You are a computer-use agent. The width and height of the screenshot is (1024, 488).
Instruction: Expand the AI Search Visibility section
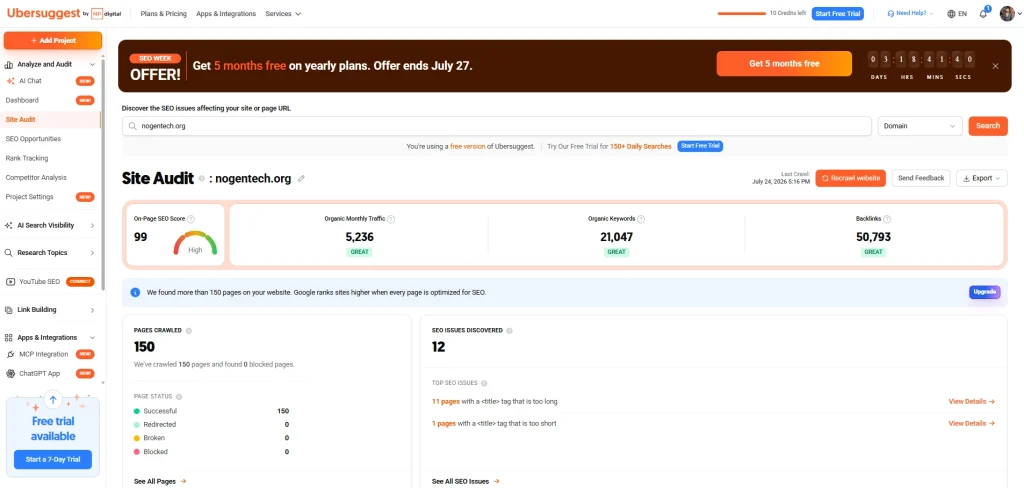(x=93, y=225)
